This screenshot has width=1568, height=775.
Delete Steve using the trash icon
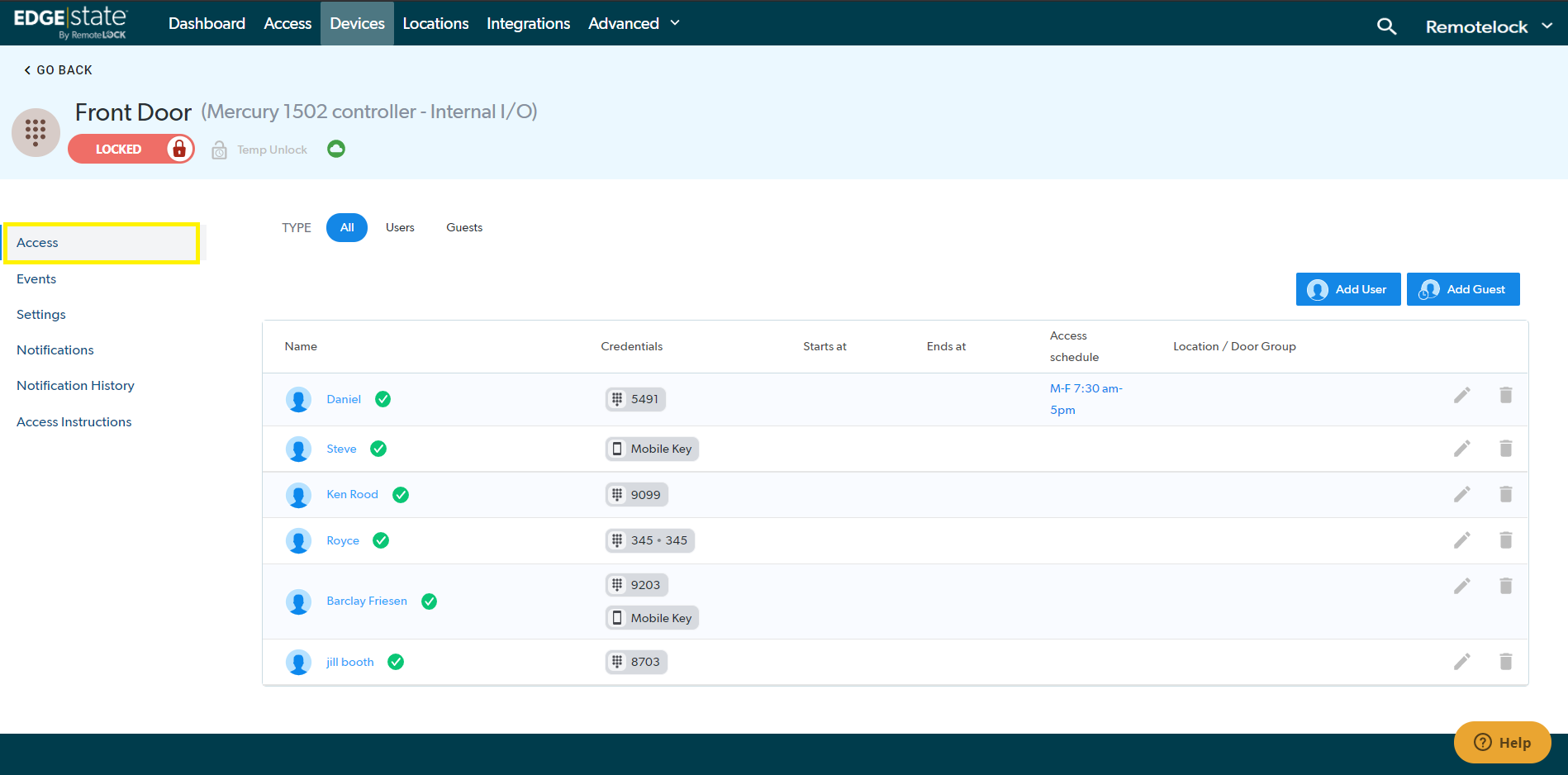pyautogui.click(x=1505, y=449)
